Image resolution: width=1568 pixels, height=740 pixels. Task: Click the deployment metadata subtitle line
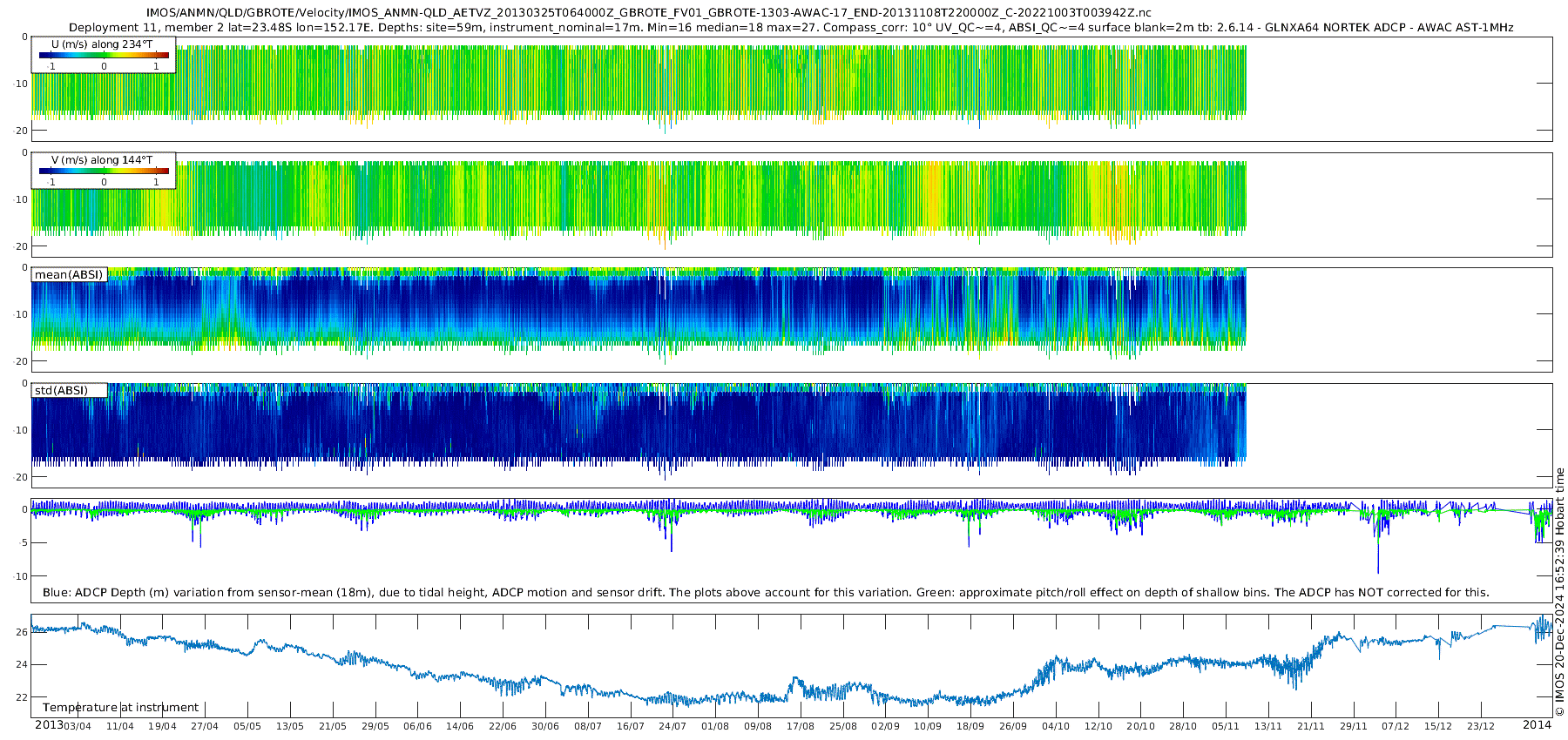pyautogui.click(x=790, y=27)
